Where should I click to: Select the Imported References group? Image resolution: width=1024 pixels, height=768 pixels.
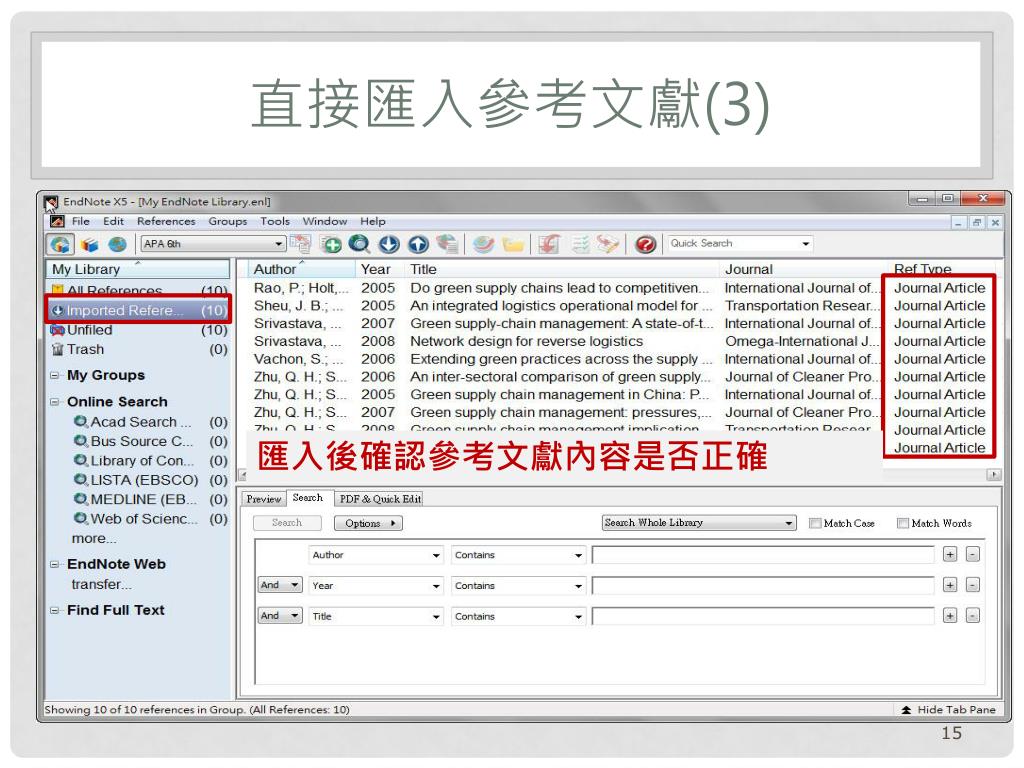[138, 310]
